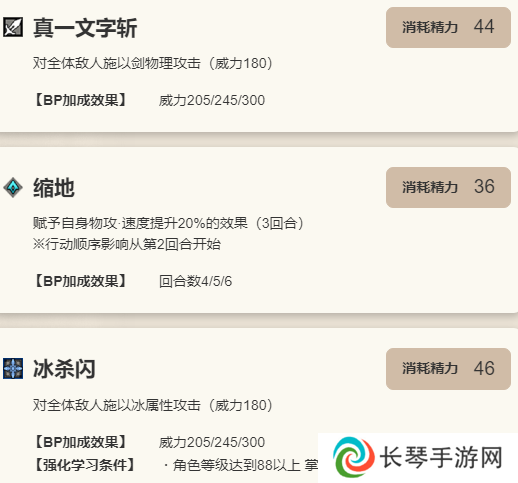
Task: Click 【强化学习条件】 label under 冰杀闪
Action: coord(85,465)
